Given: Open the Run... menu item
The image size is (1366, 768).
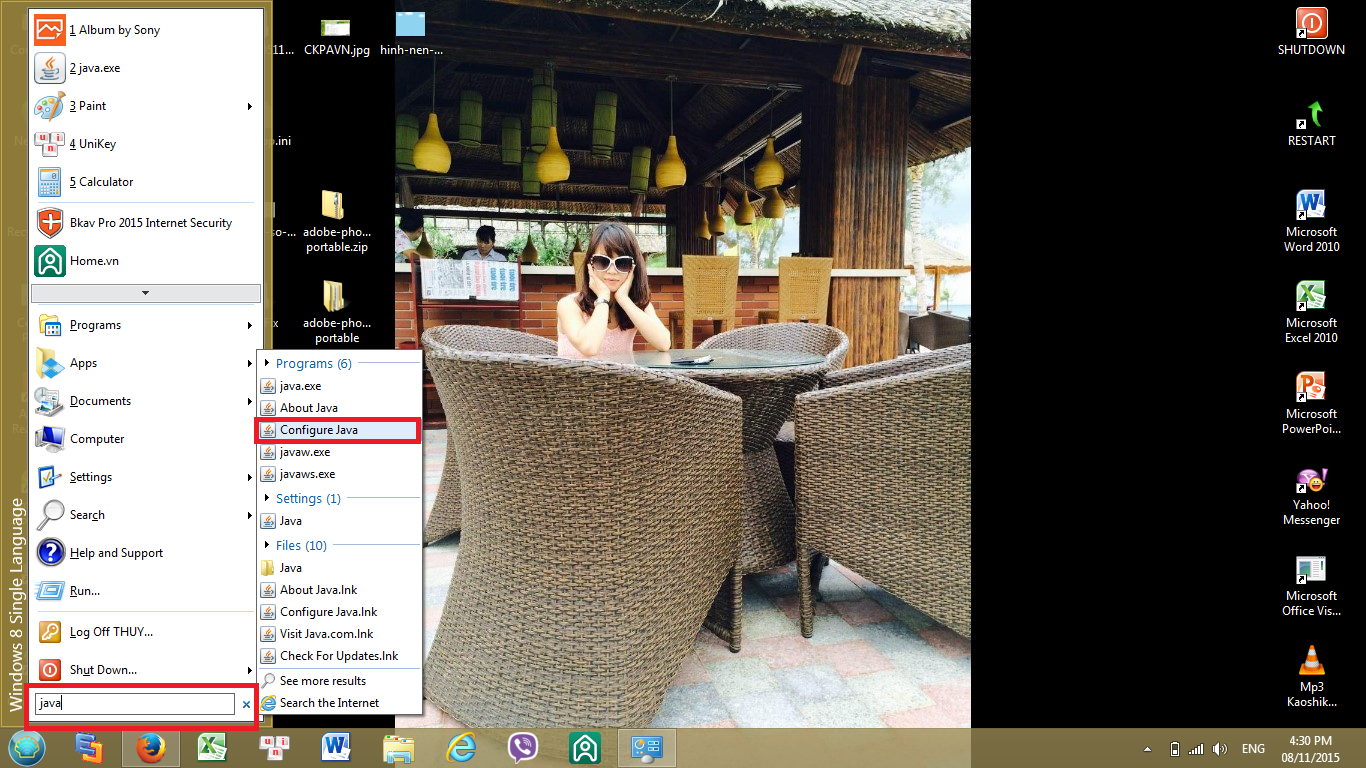Looking at the screenshot, I should [85, 591].
